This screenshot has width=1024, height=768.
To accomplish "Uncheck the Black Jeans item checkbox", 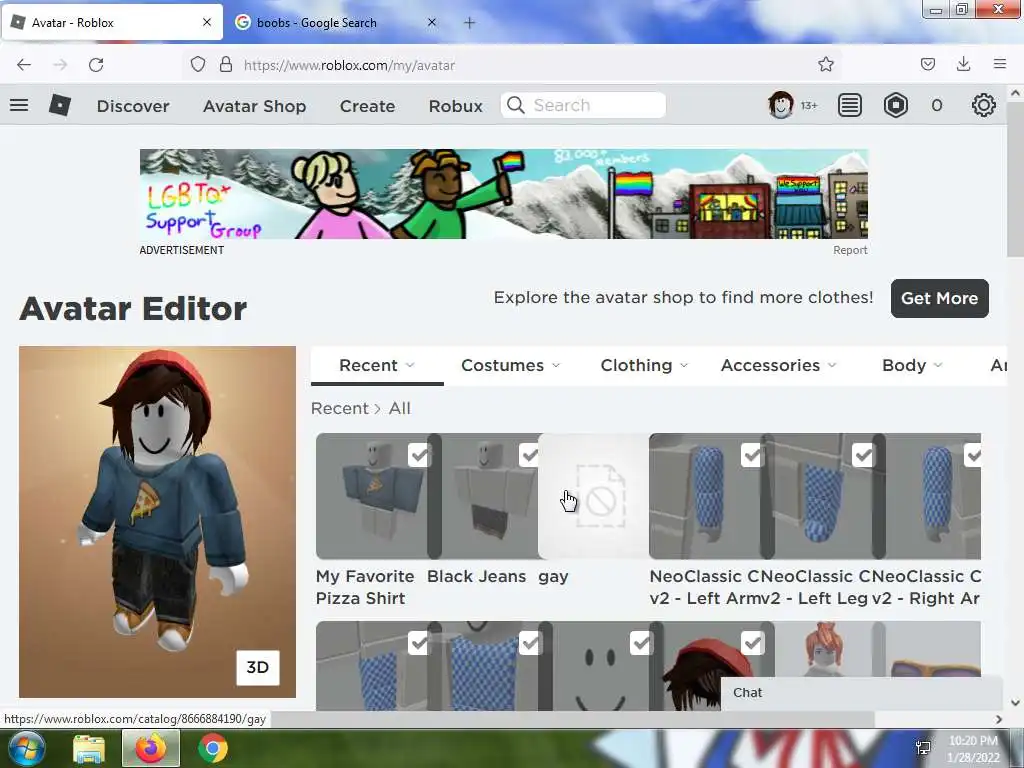I will (x=530, y=455).
